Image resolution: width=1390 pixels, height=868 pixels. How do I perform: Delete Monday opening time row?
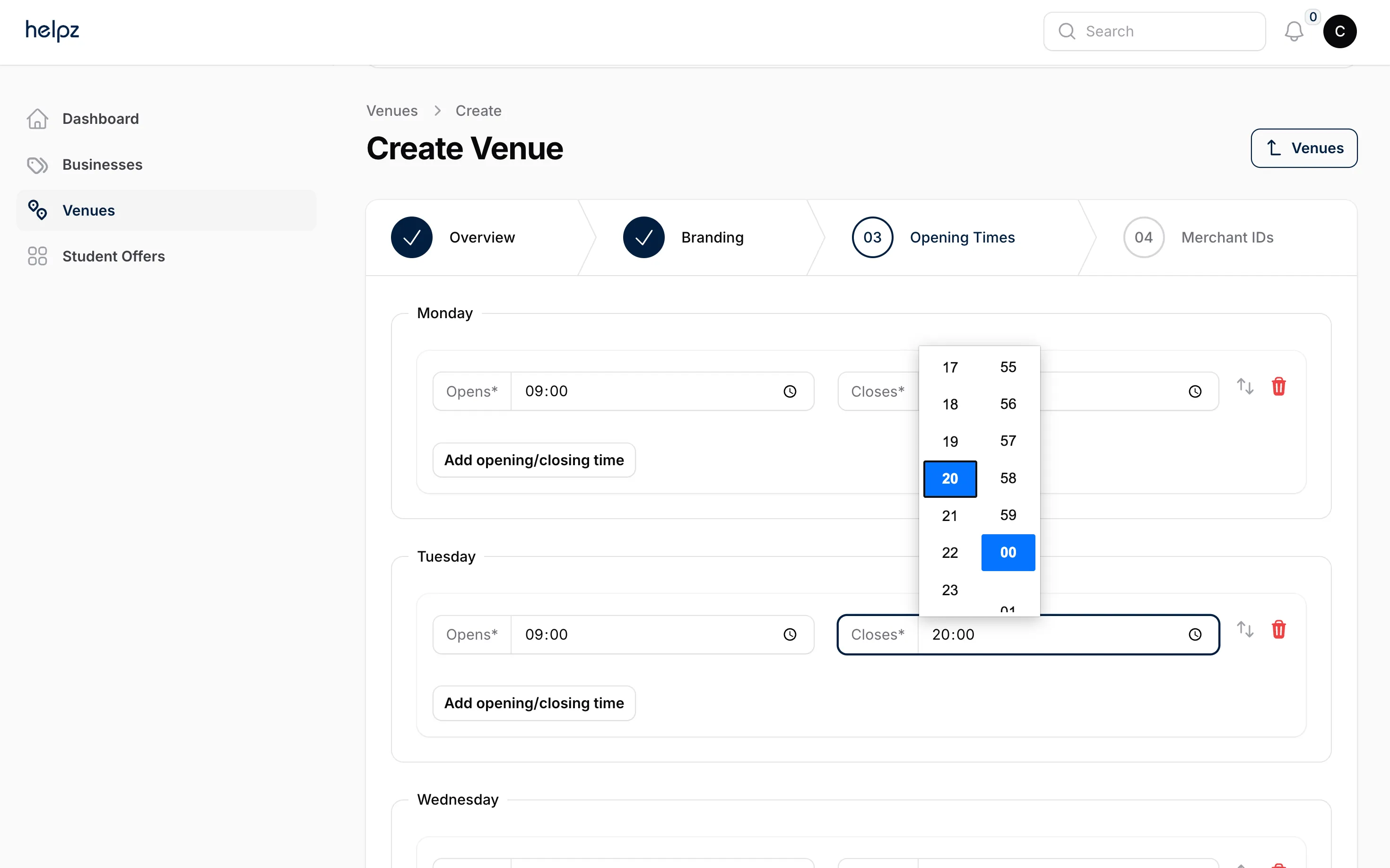click(1278, 386)
